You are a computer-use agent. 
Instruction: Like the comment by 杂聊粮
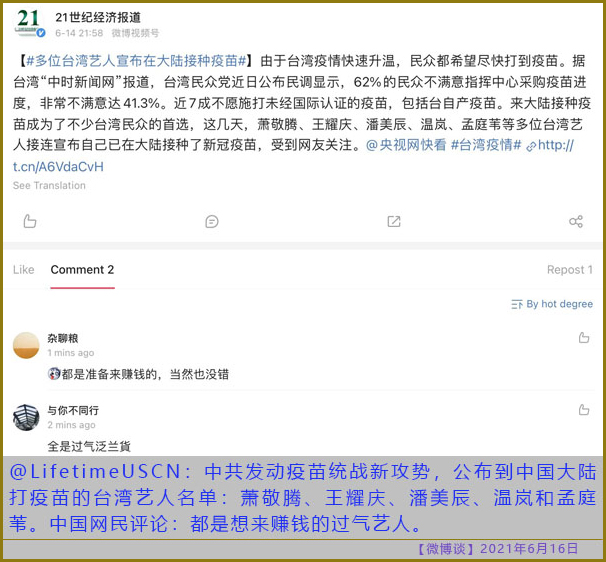584,338
